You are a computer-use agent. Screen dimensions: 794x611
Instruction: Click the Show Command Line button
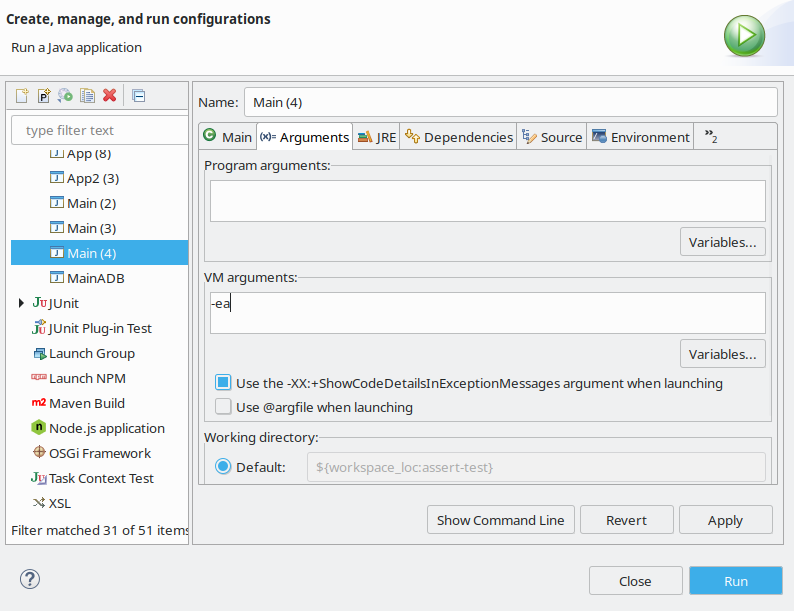(501, 520)
